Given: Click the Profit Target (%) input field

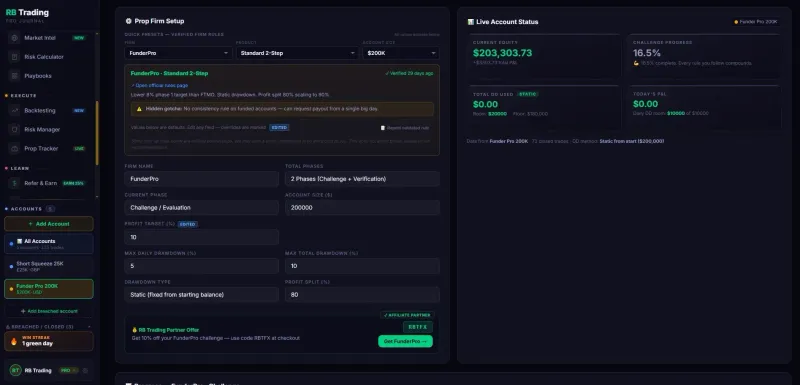Looking at the screenshot, I should (202, 237).
